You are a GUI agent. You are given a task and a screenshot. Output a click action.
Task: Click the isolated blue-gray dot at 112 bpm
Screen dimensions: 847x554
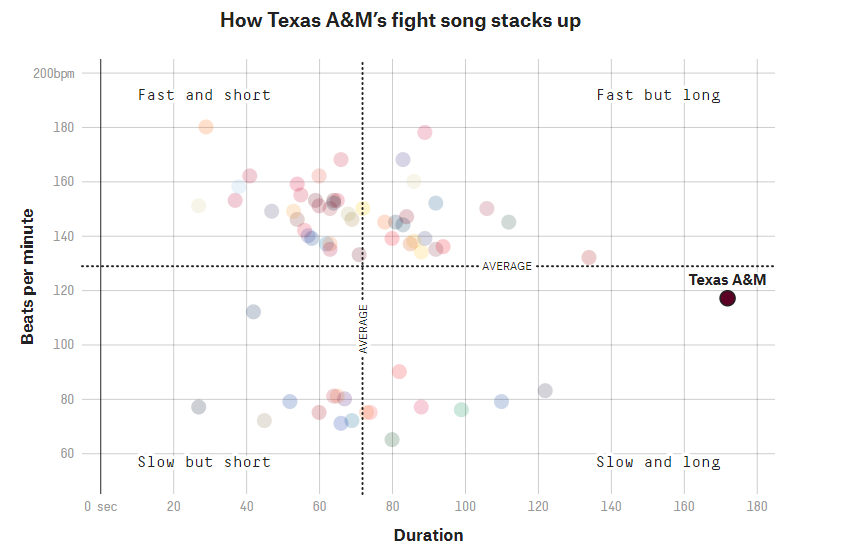[253, 312]
